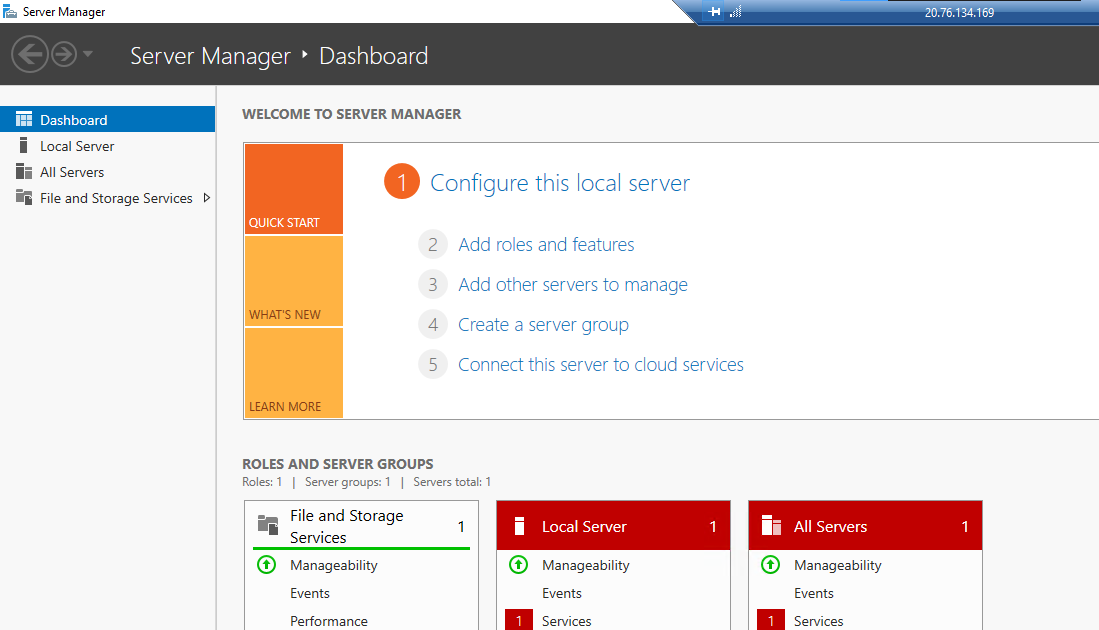Click Add roles and features link
The image size is (1099, 630).
(546, 244)
